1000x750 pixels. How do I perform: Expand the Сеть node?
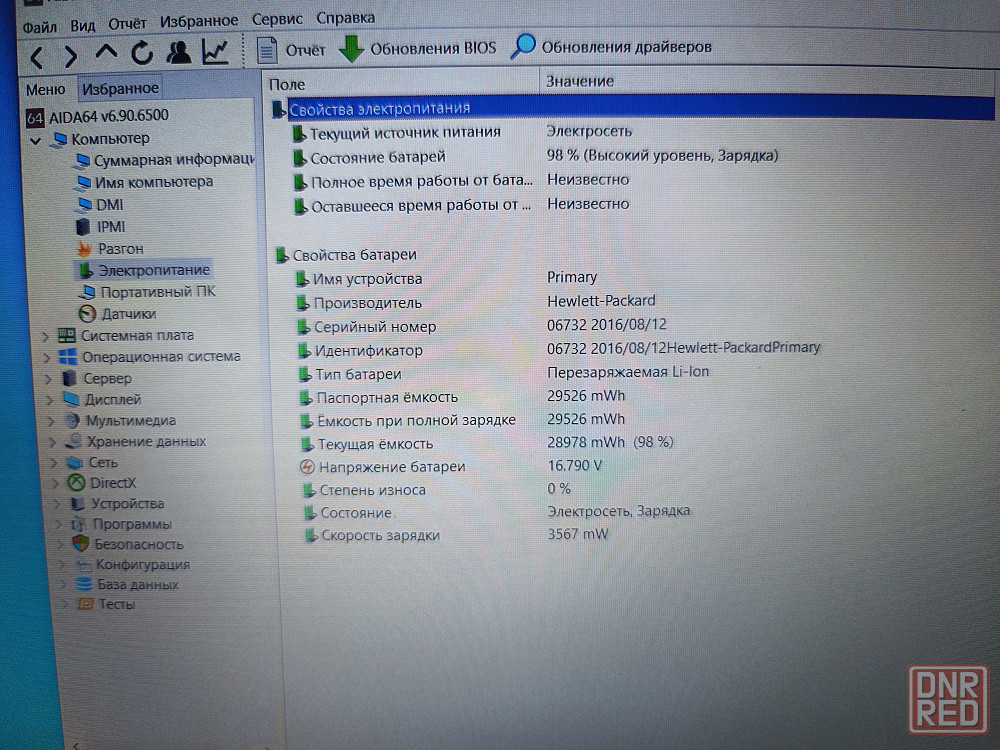[x=55, y=462]
